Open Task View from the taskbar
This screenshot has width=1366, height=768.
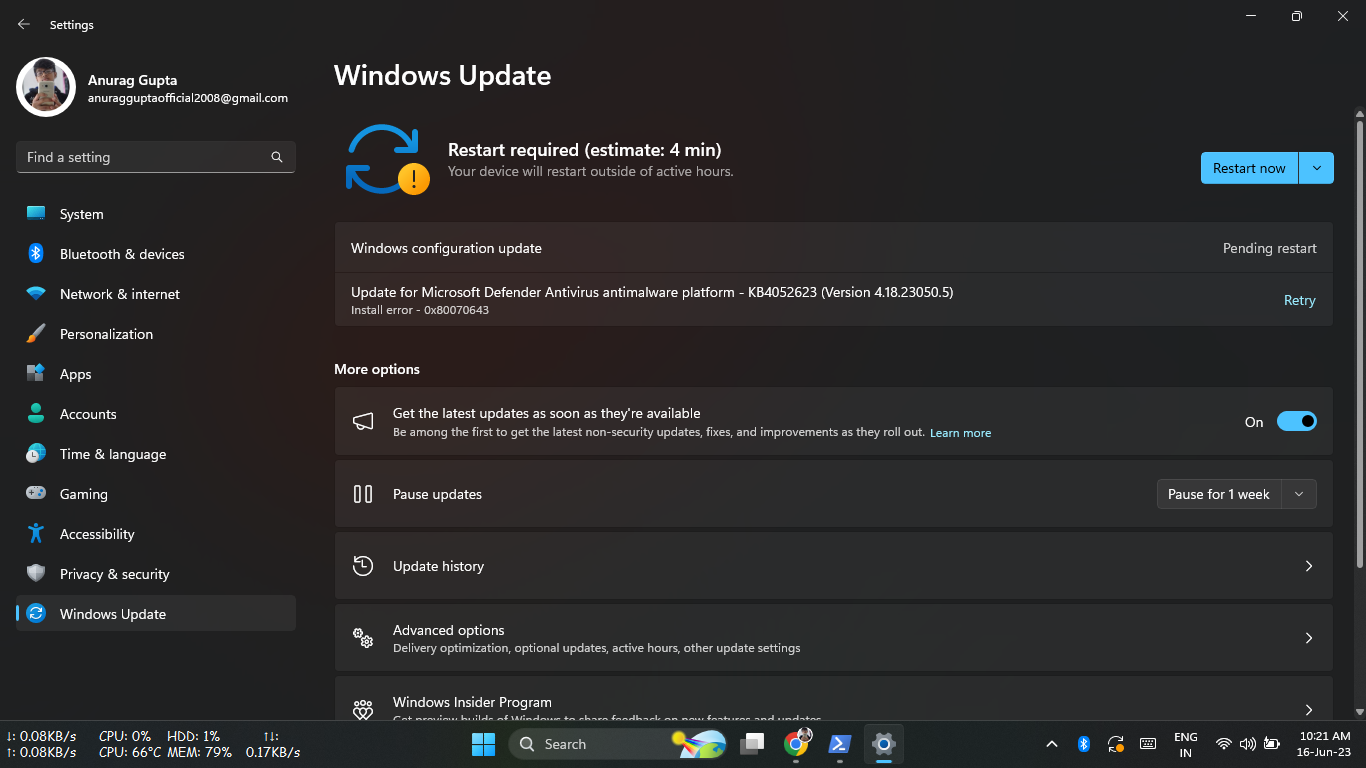click(752, 744)
